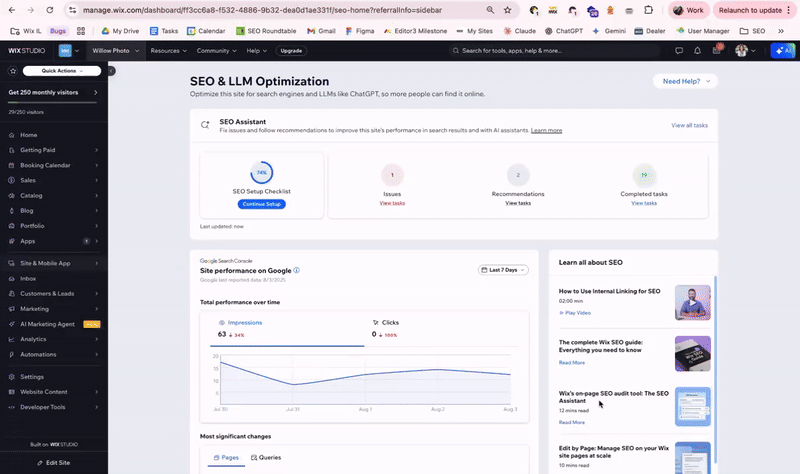Viewport: 800px width, 474px height.
Task: Click the 74% SEO Setup progress circle
Action: (262, 172)
